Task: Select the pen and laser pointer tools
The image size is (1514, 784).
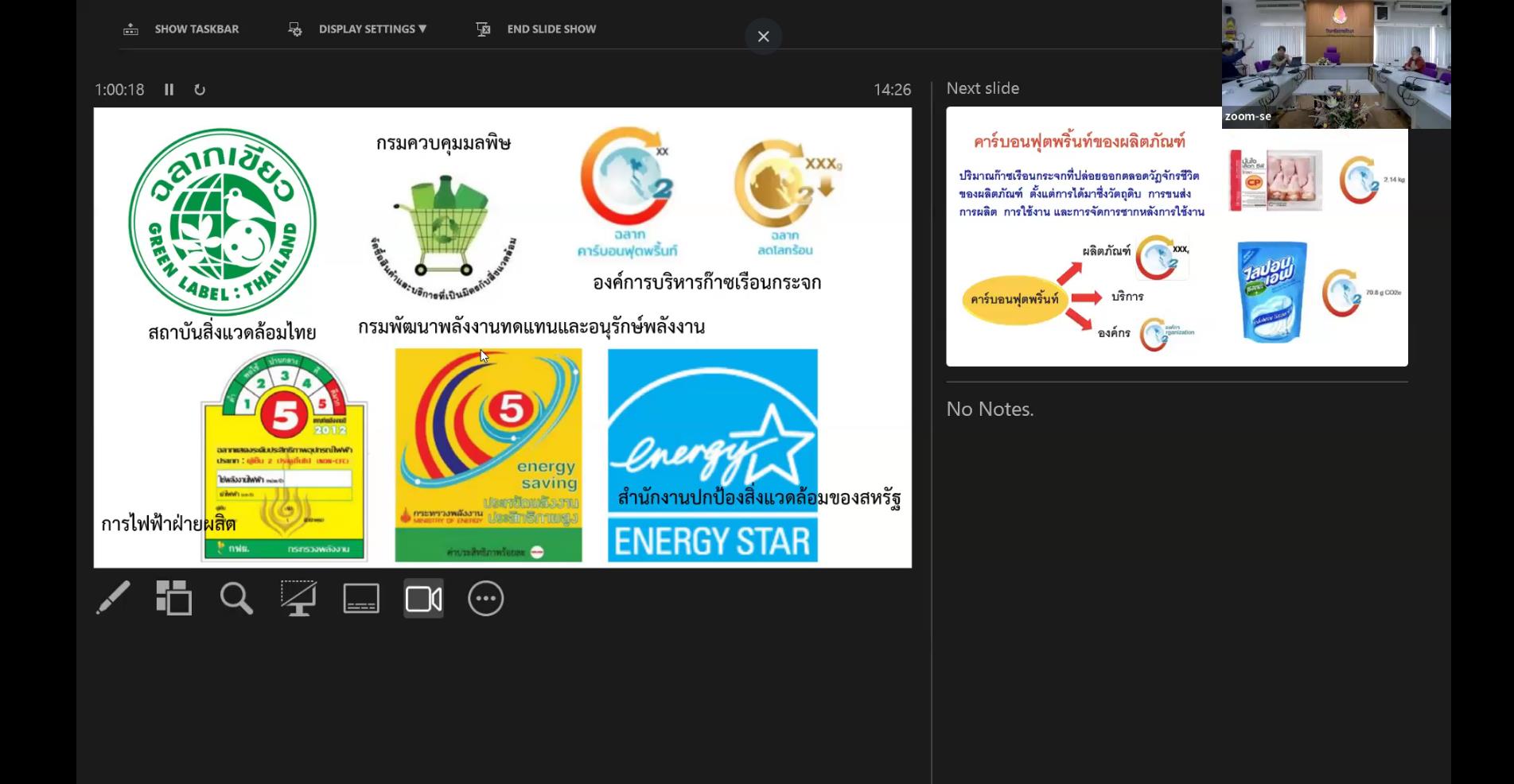Action: (112, 598)
